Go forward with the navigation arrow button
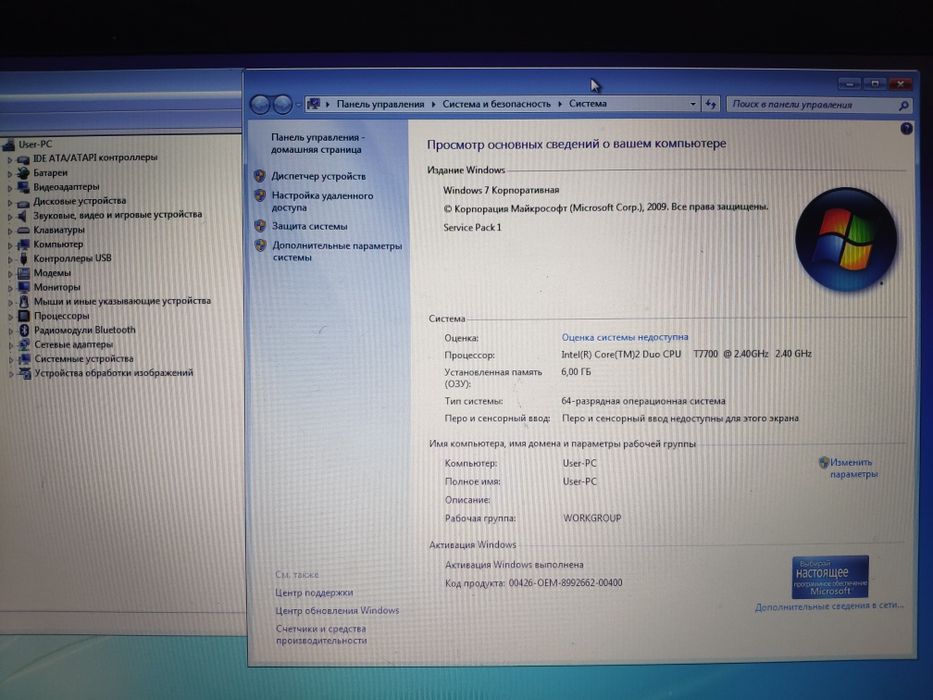The height and width of the screenshot is (700, 933). (x=282, y=105)
